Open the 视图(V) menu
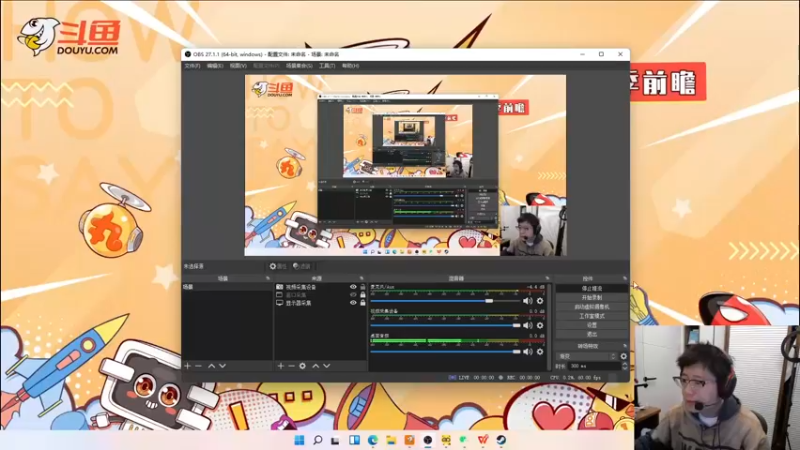 (238, 66)
